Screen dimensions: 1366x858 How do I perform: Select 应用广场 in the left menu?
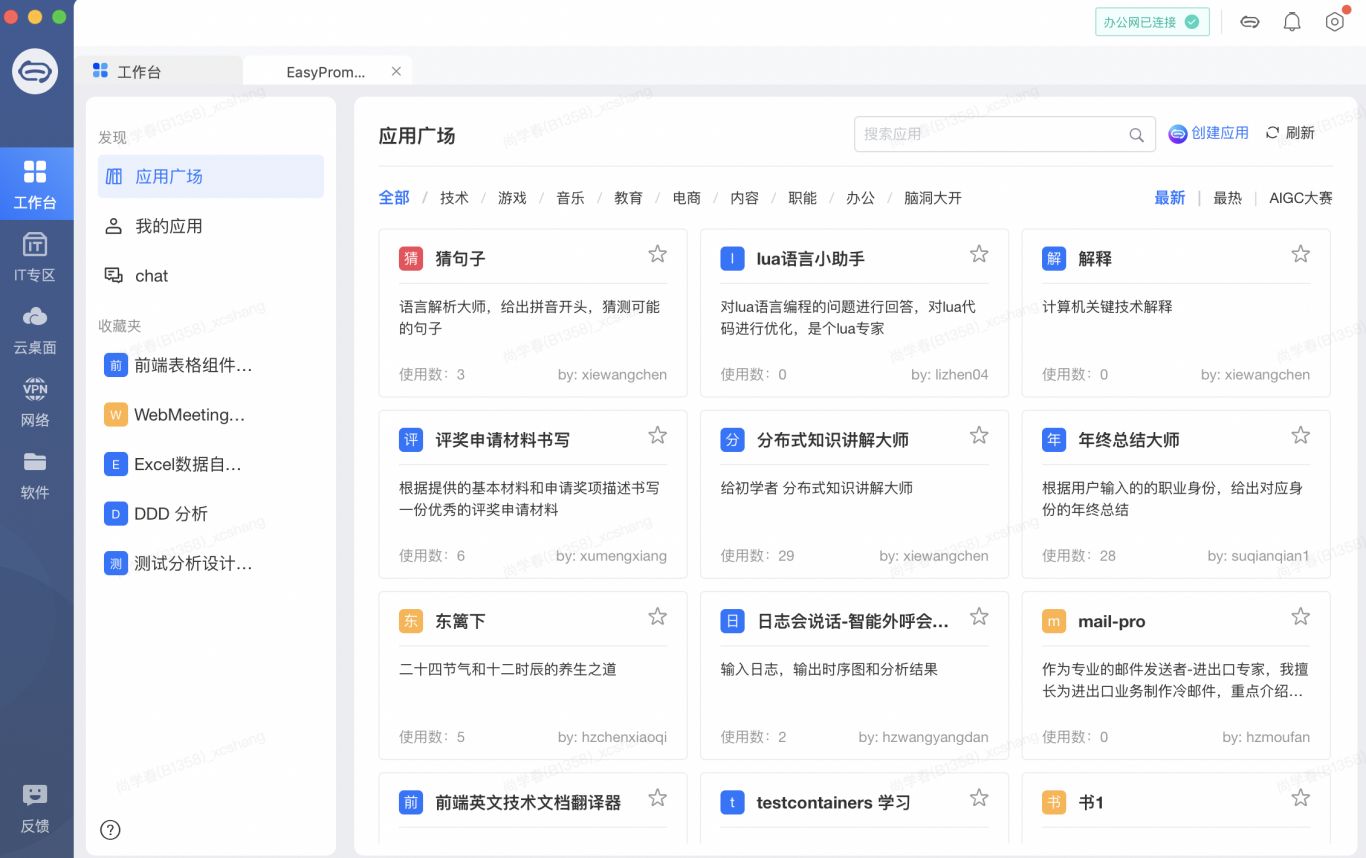click(211, 176)
